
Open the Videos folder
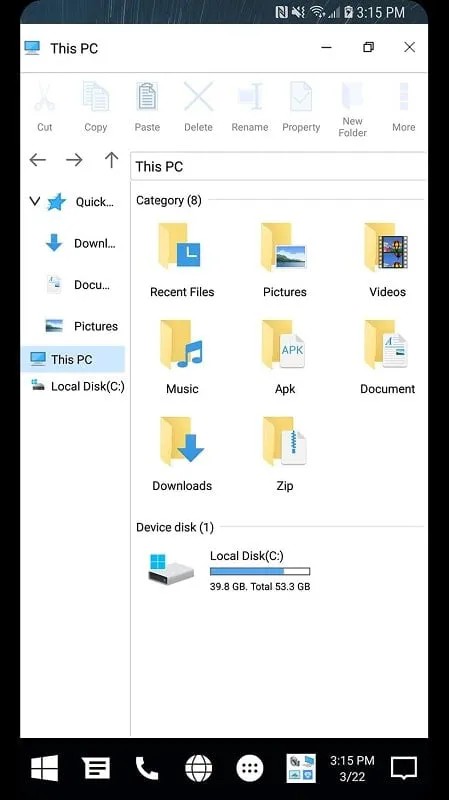pos(387,260)
